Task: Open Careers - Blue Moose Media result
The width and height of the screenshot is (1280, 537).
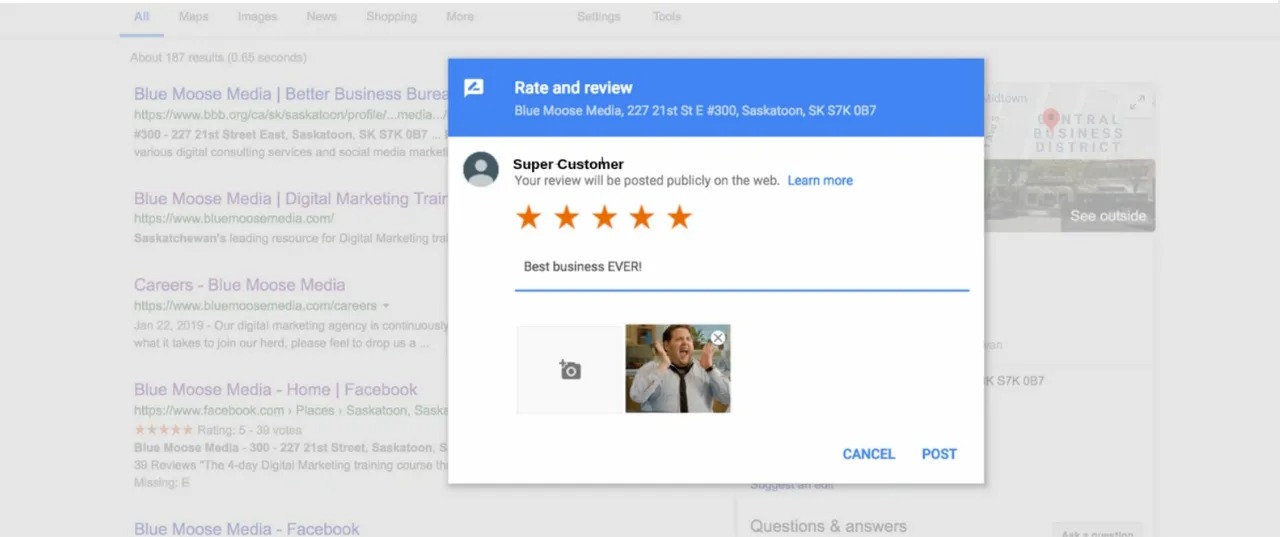Action: pyautogui.click(x=239, y=285)
